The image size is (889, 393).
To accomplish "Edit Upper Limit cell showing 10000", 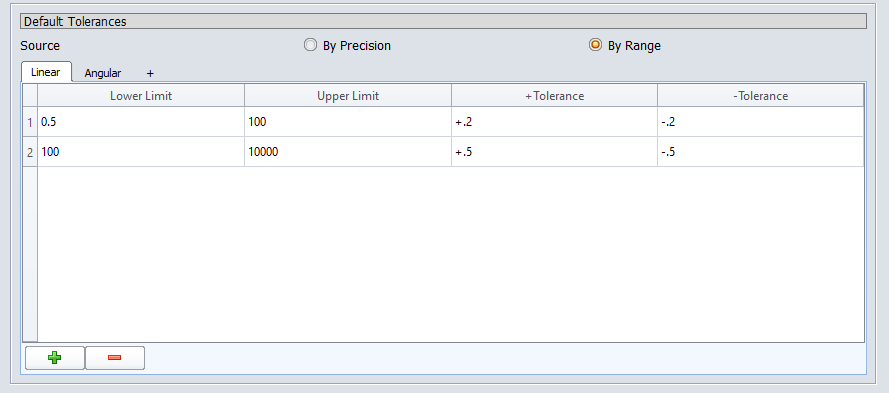I will click(x=348, y=152).
